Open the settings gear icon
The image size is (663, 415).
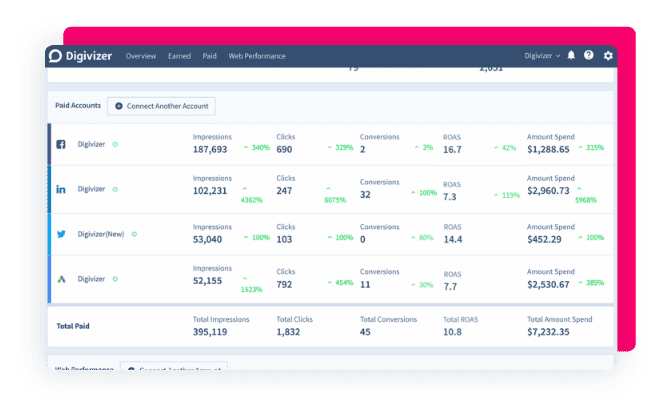(608, 56)
